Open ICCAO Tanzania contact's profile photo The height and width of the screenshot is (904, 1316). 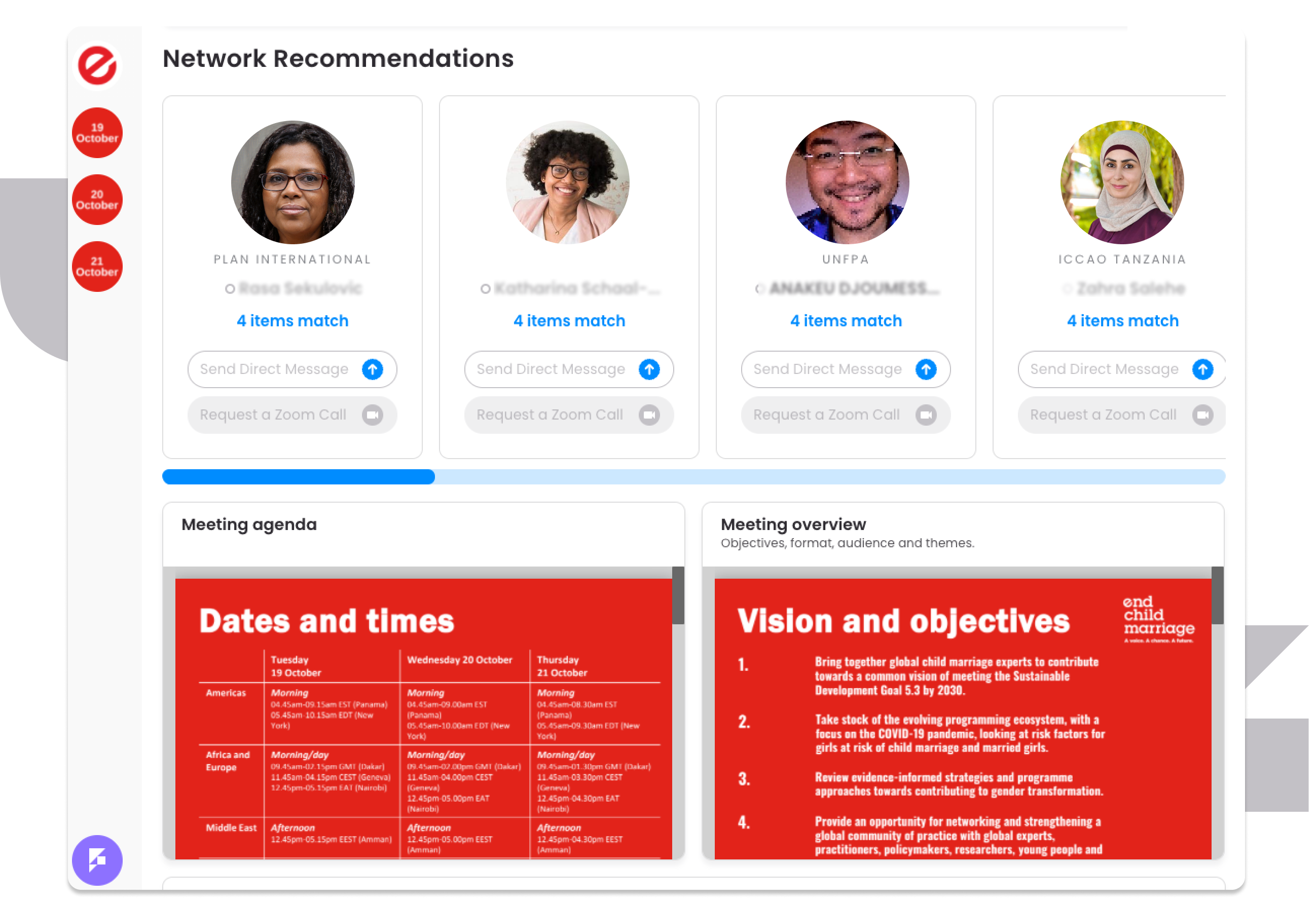coord(1122,182)
